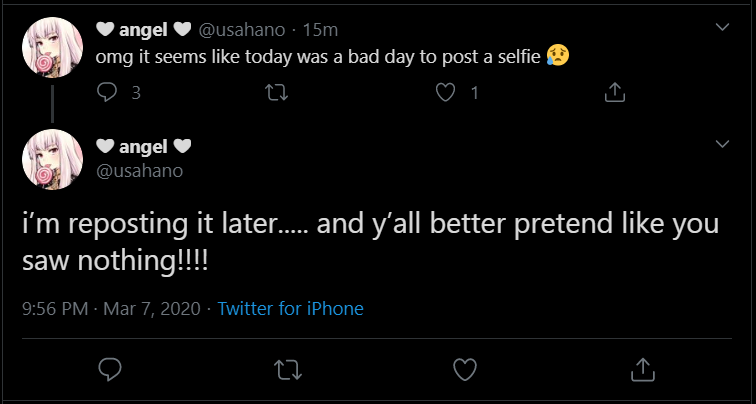Viewport: 756px width, 404px height.
Task: Click the 9:56 PM Mar 7, 2020 timestamp
Action: [111, 309]
